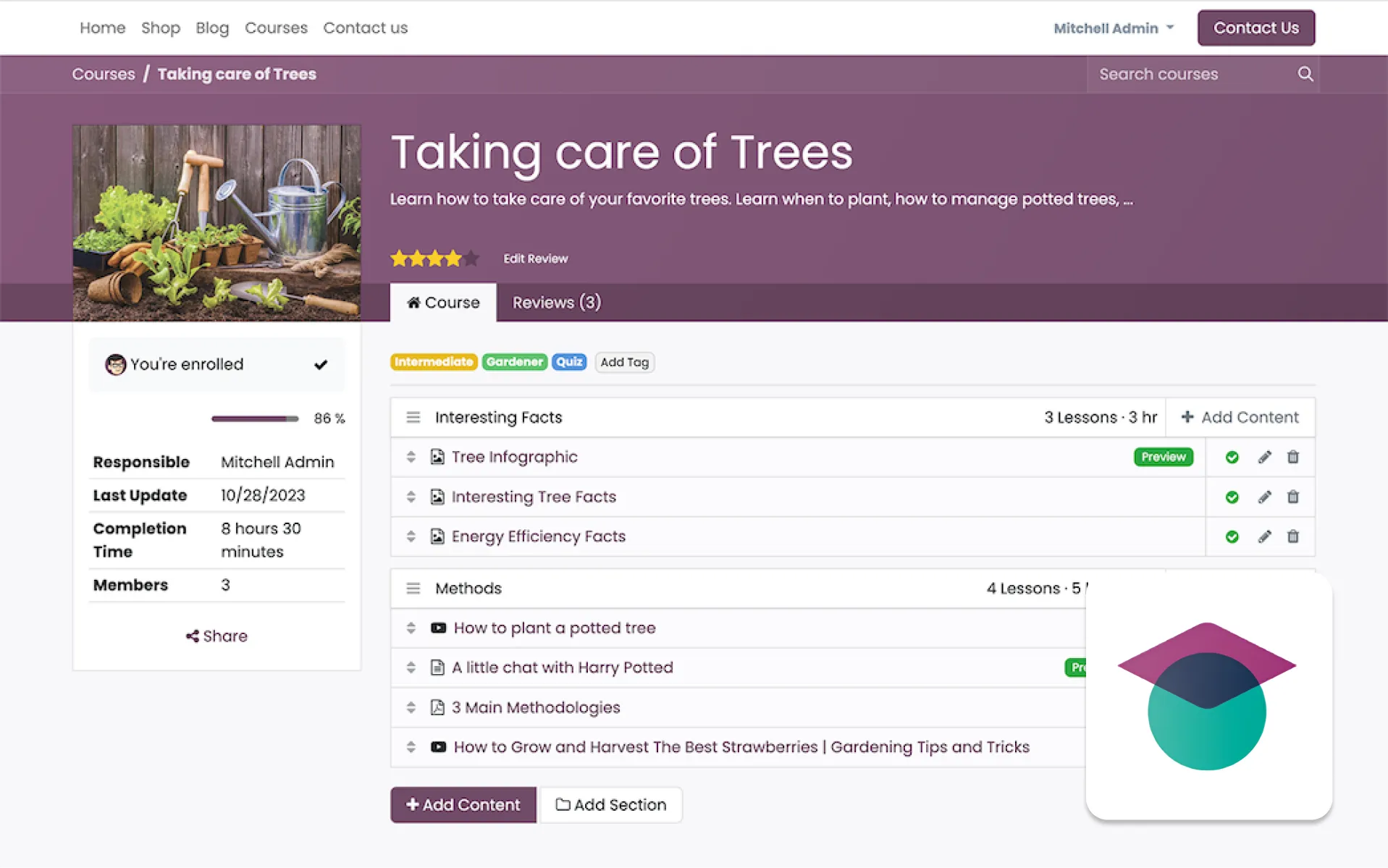This screenshot has width=1388, height=868.
Task: Click the Intermediate tag badge
Action: 433,362
